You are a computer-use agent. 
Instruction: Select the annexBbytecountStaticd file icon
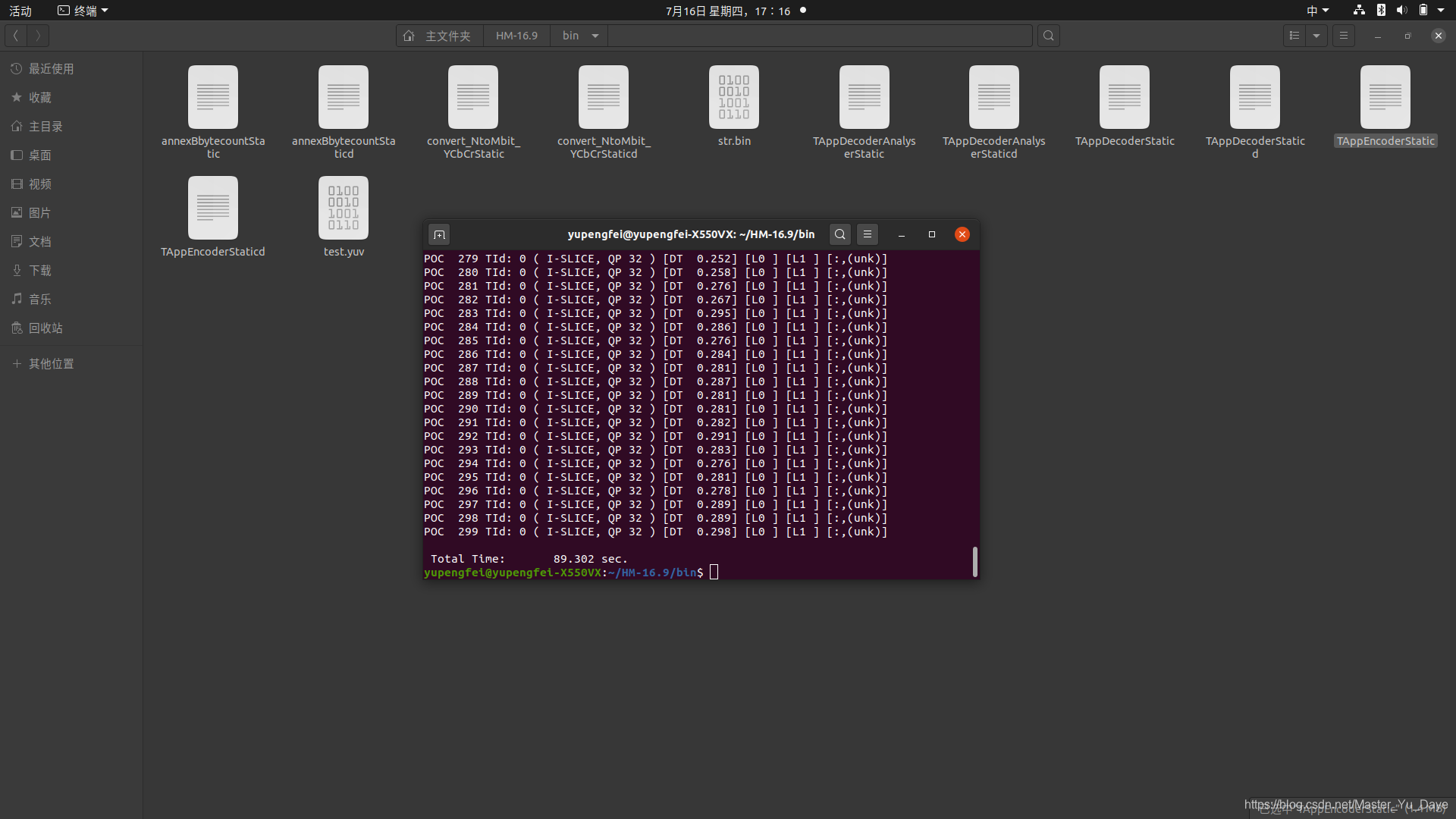(x=344, y=97)
